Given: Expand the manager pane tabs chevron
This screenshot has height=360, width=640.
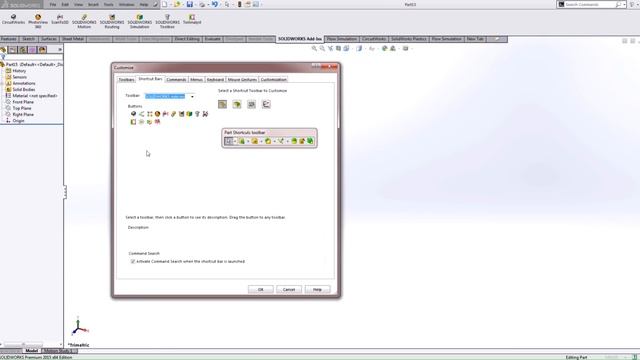Looking at the screenshot, I should [x=60, y=49].
